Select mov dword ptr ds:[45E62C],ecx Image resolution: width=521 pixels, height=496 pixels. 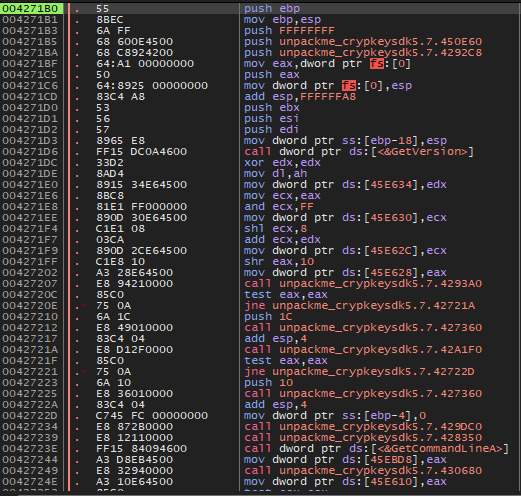pyautogui.click(x=345, y=250)
